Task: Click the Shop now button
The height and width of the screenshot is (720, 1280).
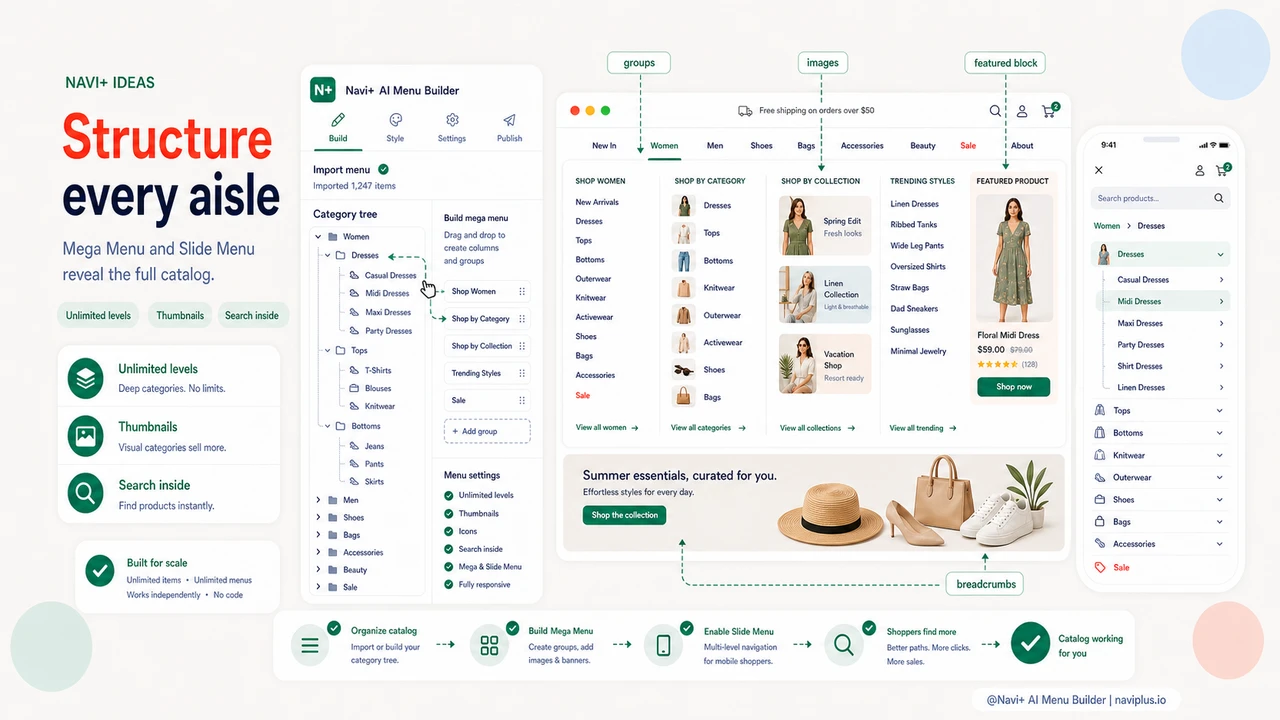Action: point(1014,387)
